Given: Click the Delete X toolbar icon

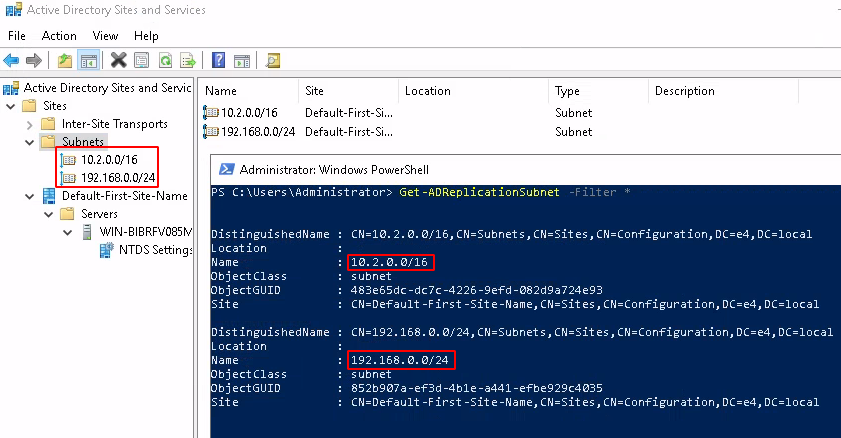Looking at the screenshot, I should coord(119,61).
